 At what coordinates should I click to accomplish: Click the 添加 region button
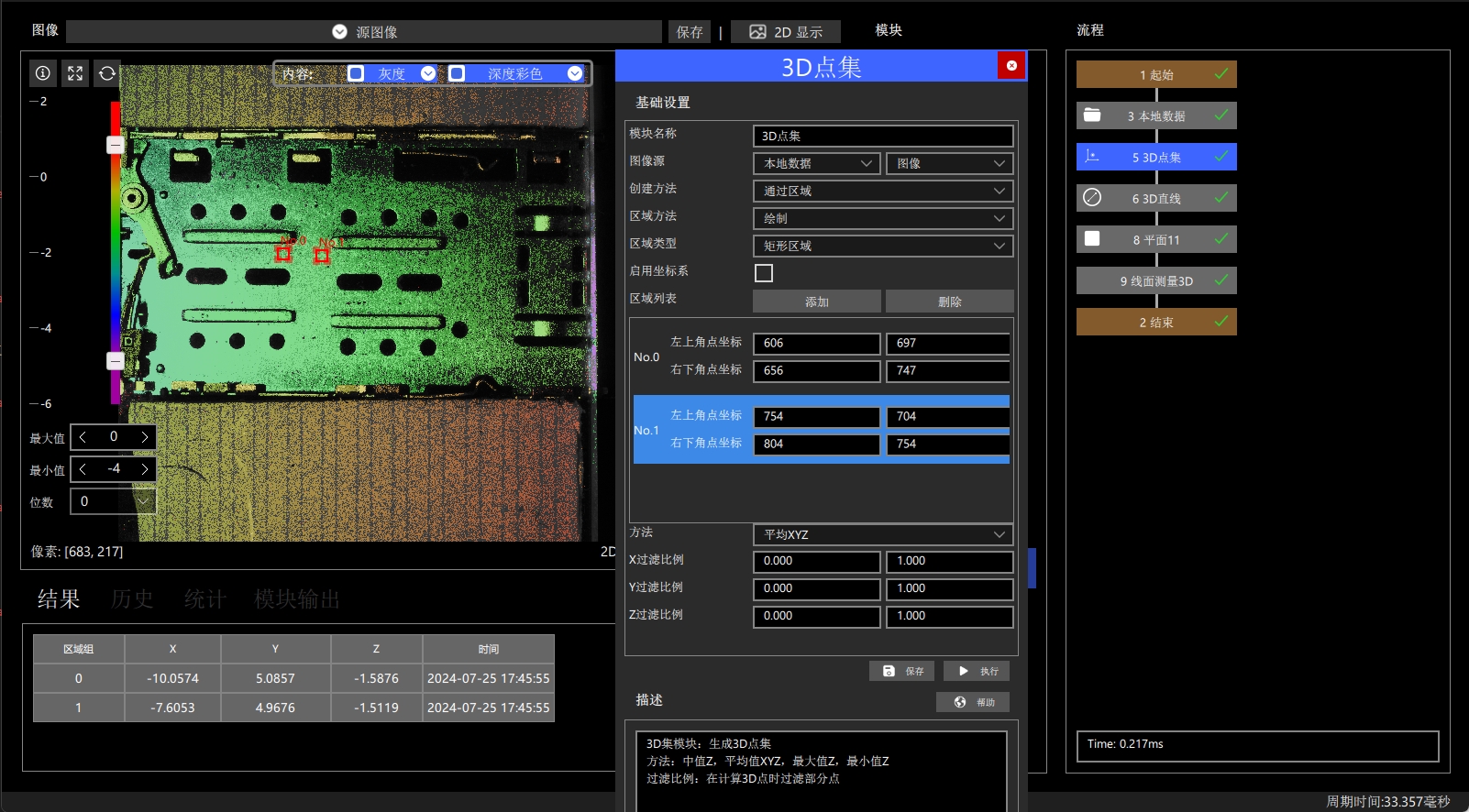point(817,302)
